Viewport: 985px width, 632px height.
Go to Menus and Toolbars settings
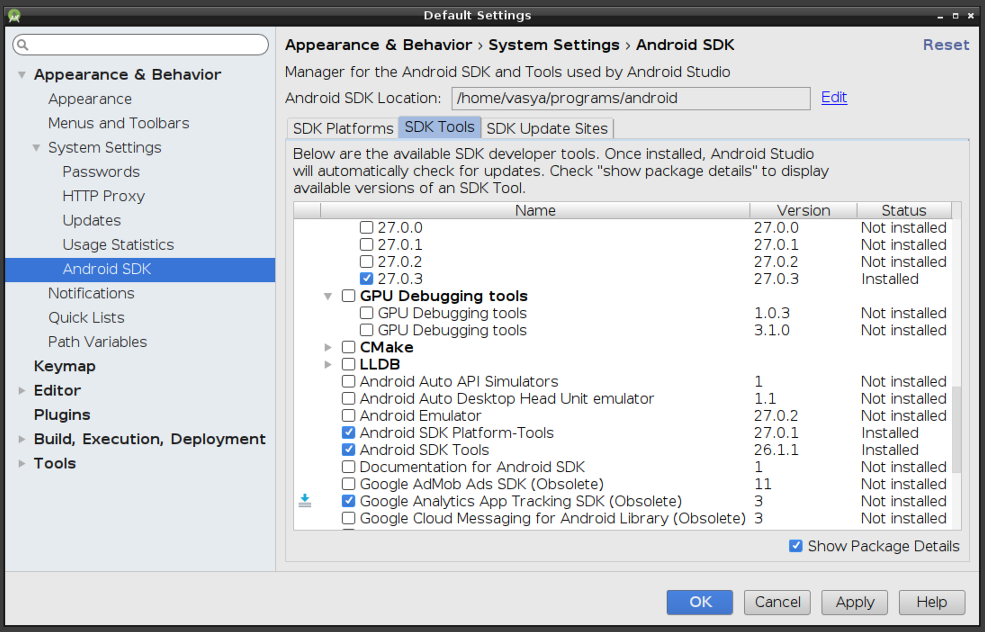pyautogui.click(x=119, y=123)
